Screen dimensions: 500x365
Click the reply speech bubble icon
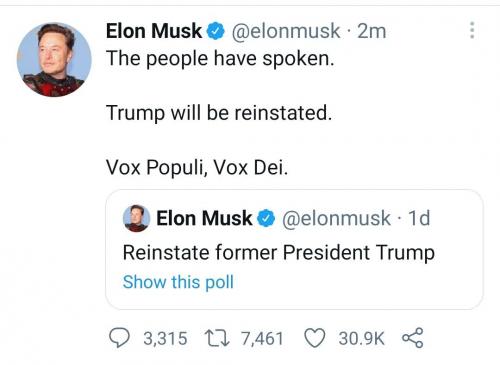point(119,338)
